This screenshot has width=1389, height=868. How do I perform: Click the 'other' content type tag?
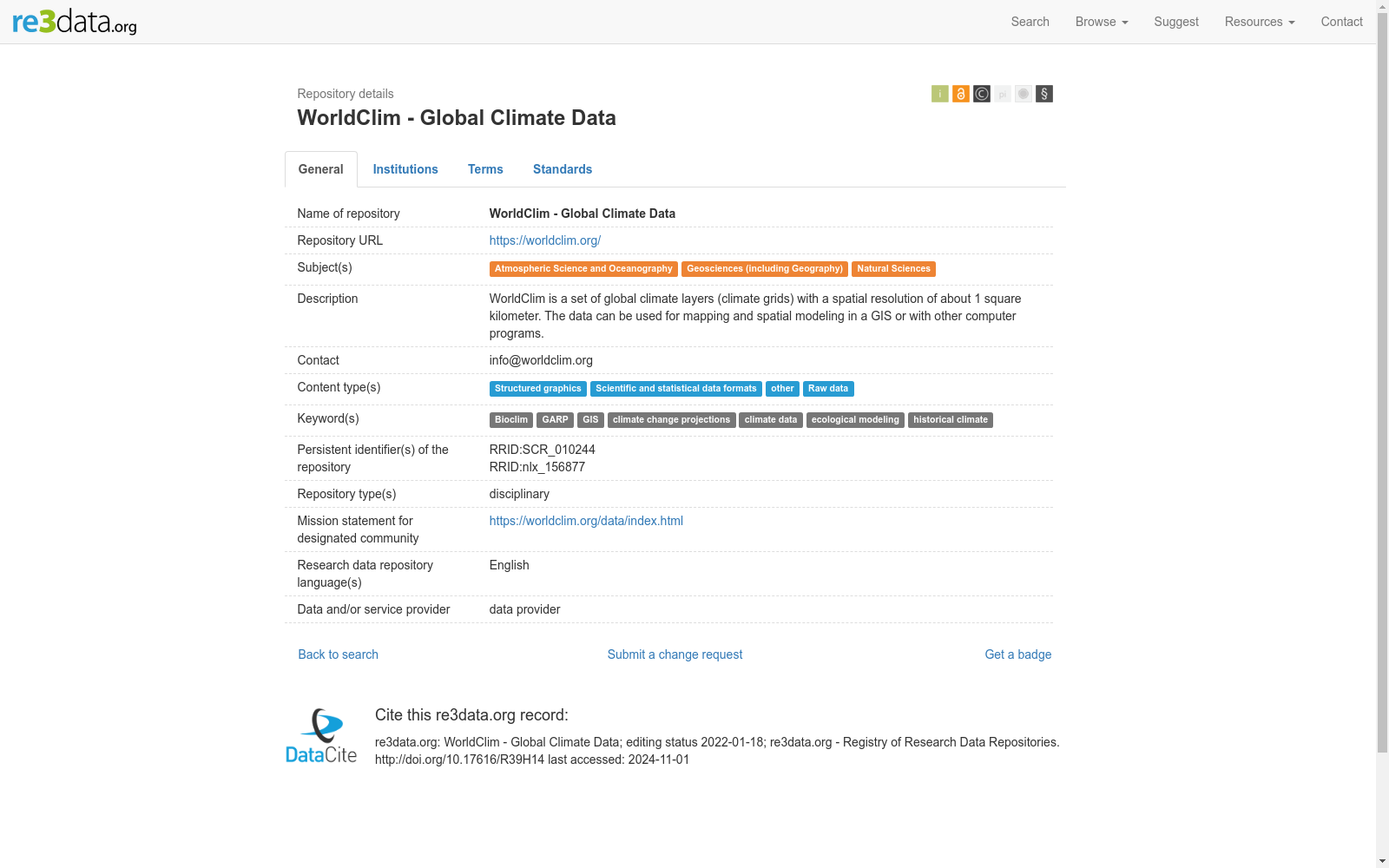(x=782, y=389)
